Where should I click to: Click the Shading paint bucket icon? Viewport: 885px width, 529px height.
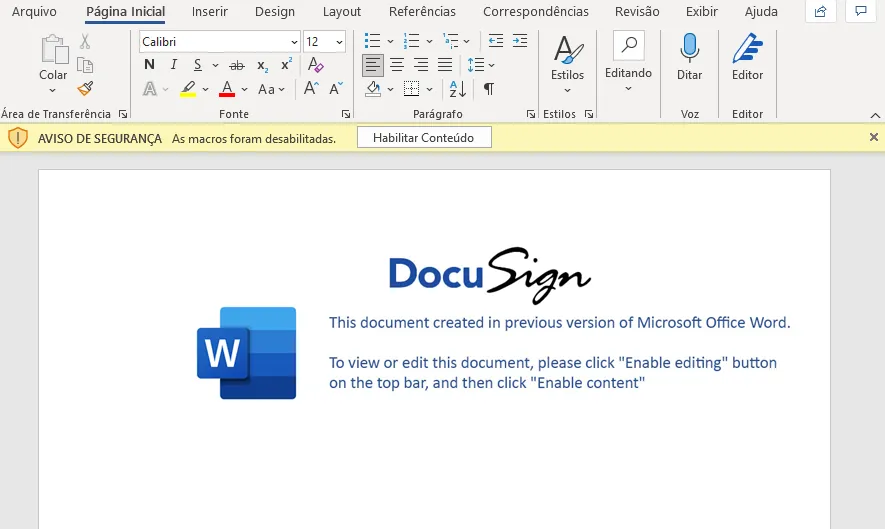[x=373, y=89]
